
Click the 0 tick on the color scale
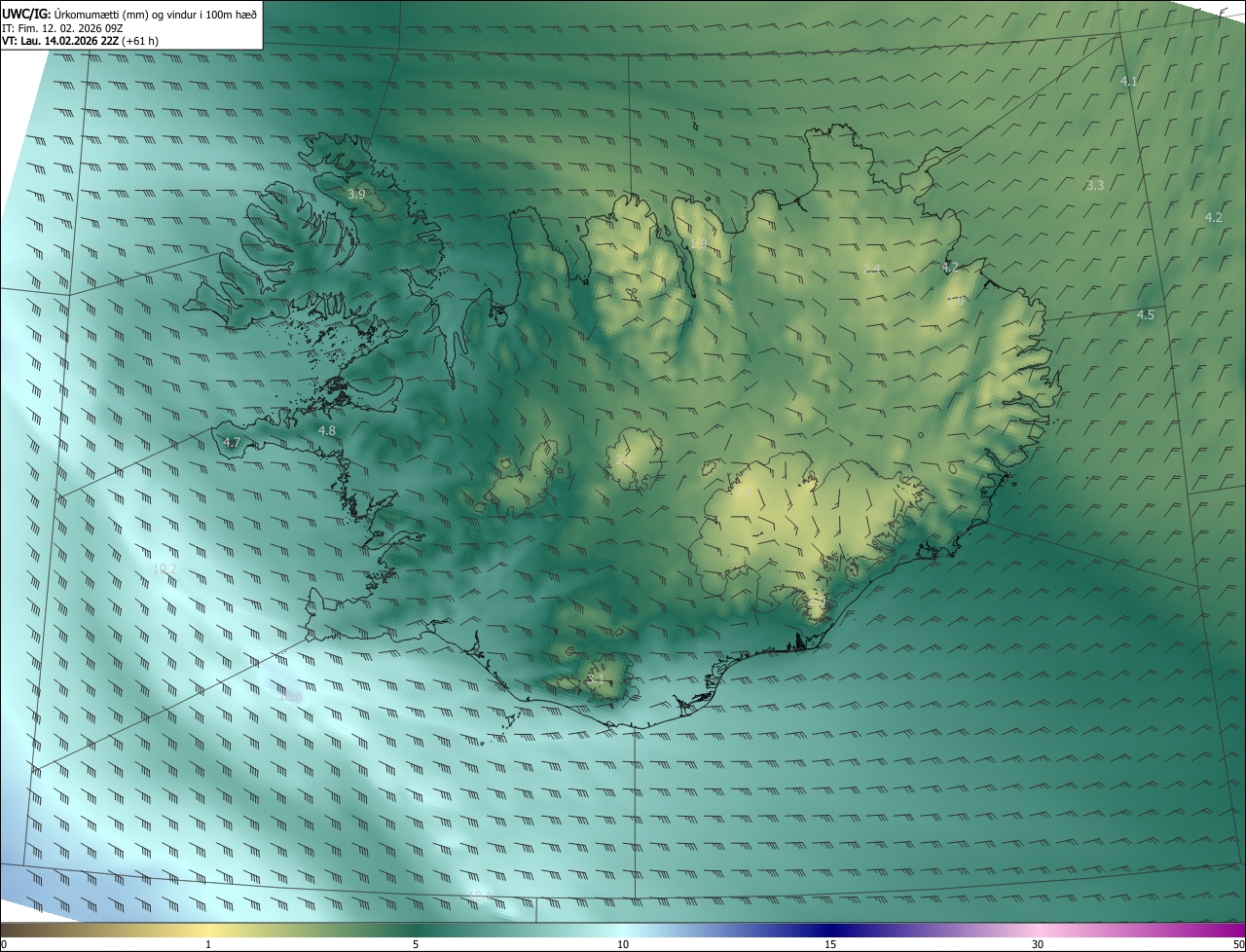pyautogui.click(x=4, y=944)
